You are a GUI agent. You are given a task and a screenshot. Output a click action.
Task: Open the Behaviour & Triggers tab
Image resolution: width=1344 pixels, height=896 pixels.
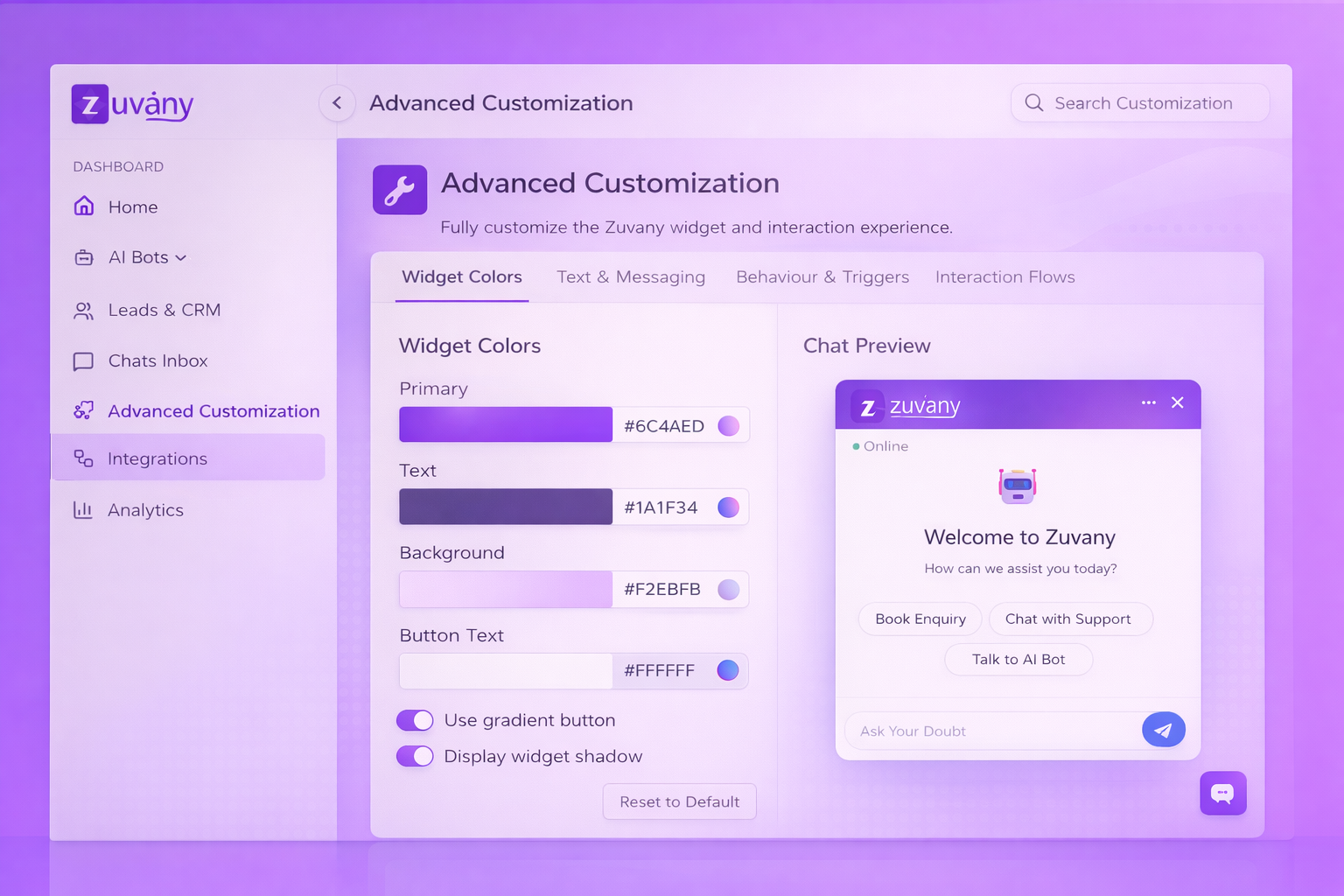tap(822, 276)
